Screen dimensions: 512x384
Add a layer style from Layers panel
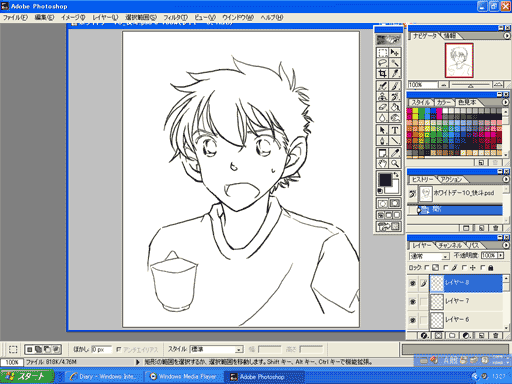424,336
